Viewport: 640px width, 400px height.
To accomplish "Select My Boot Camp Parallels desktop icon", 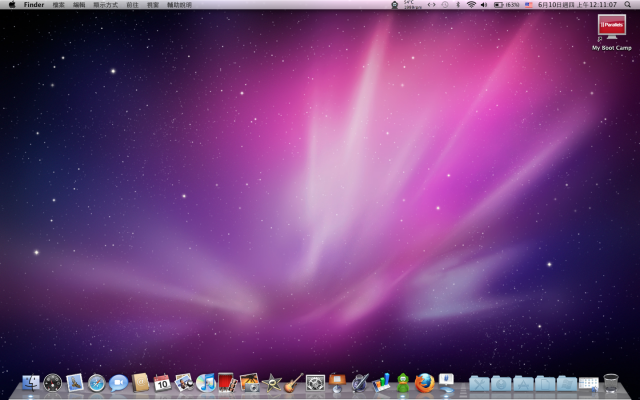I will 611,33.
